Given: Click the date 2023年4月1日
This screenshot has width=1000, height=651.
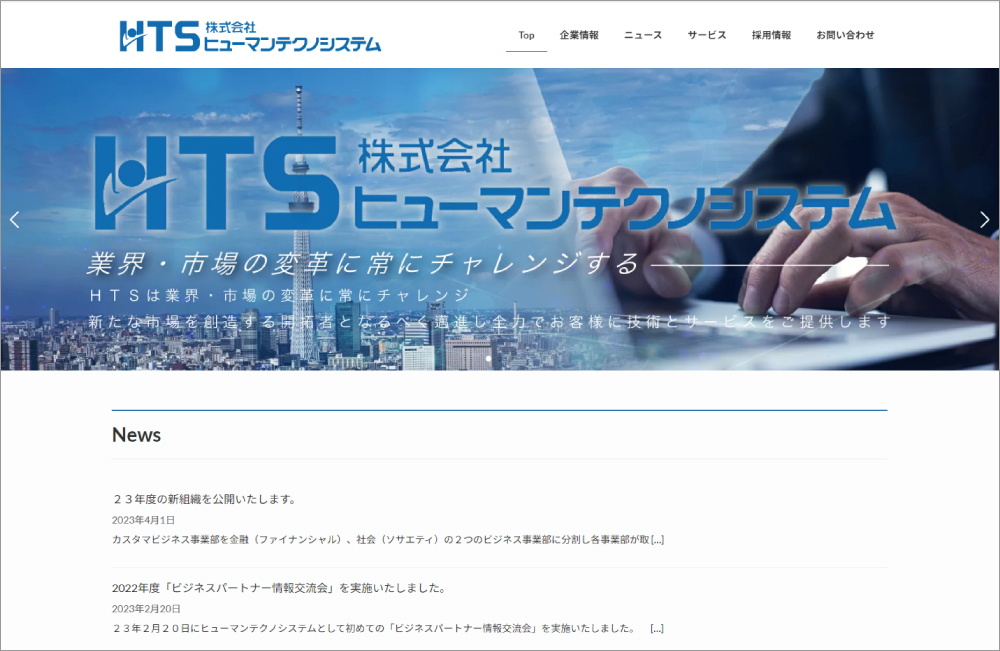Looking at the screenshot, I should [x=143, y=520].
